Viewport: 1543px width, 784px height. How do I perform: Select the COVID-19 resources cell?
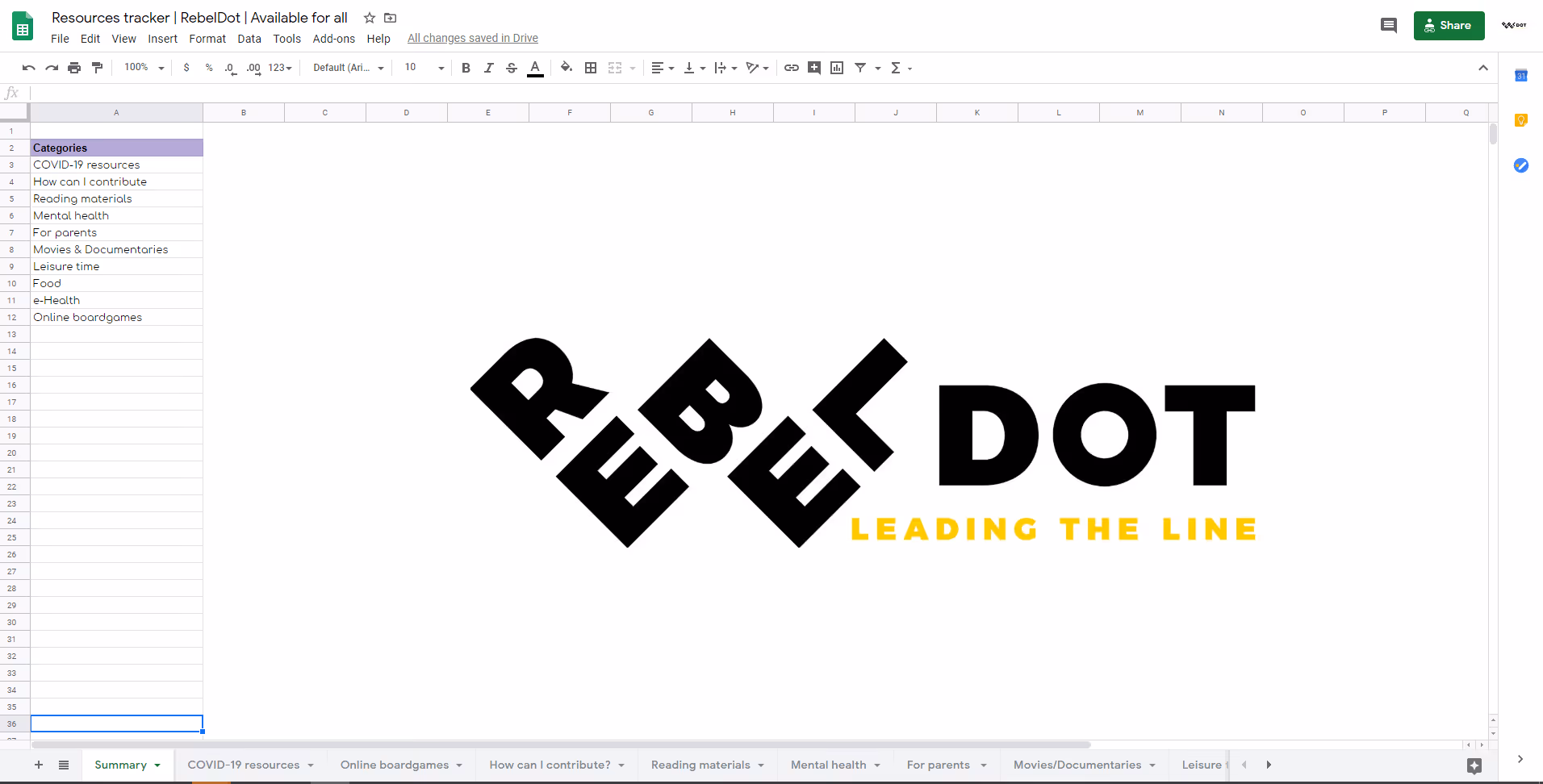click(x=117, y=165)
